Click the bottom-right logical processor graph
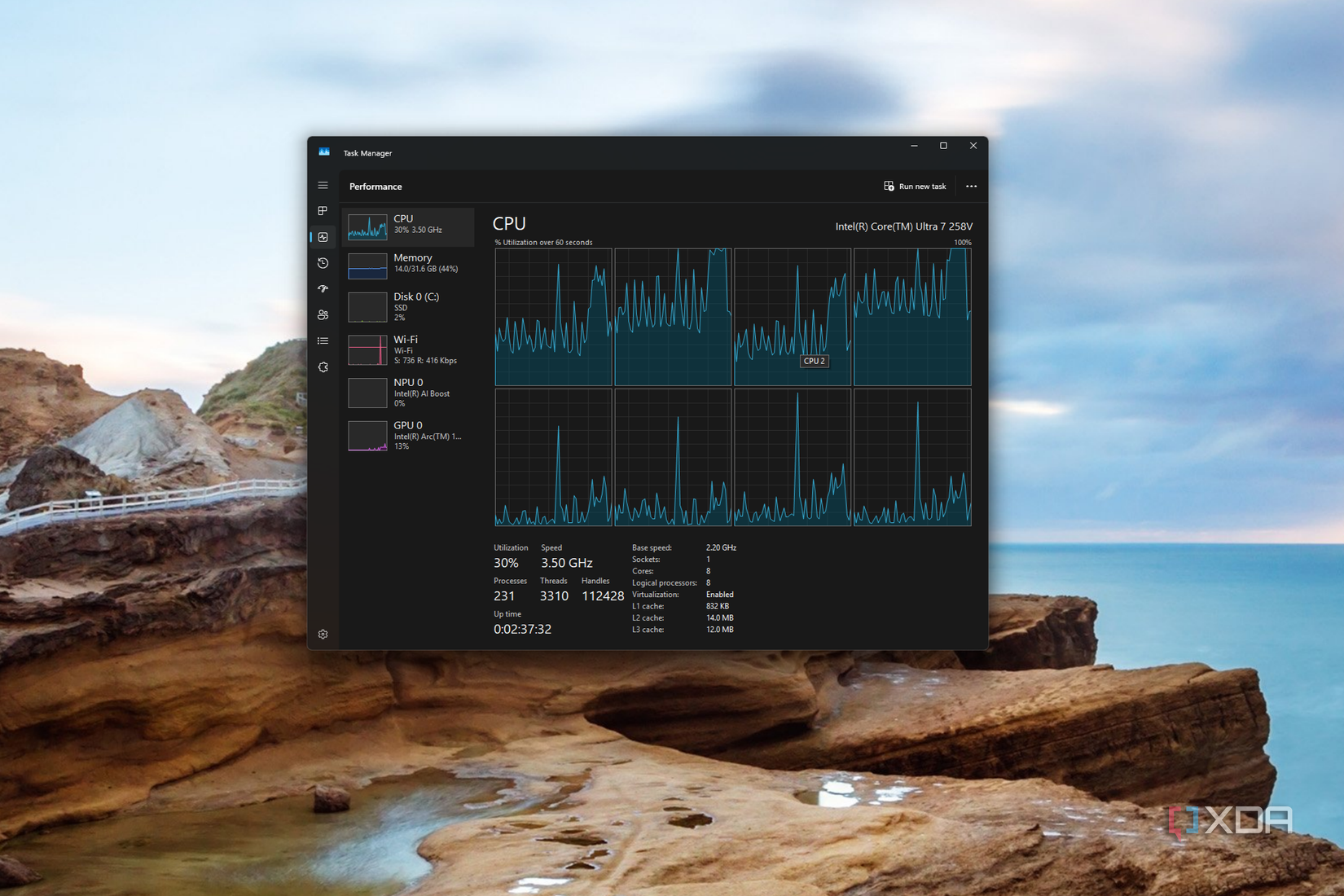 [912, 457]
